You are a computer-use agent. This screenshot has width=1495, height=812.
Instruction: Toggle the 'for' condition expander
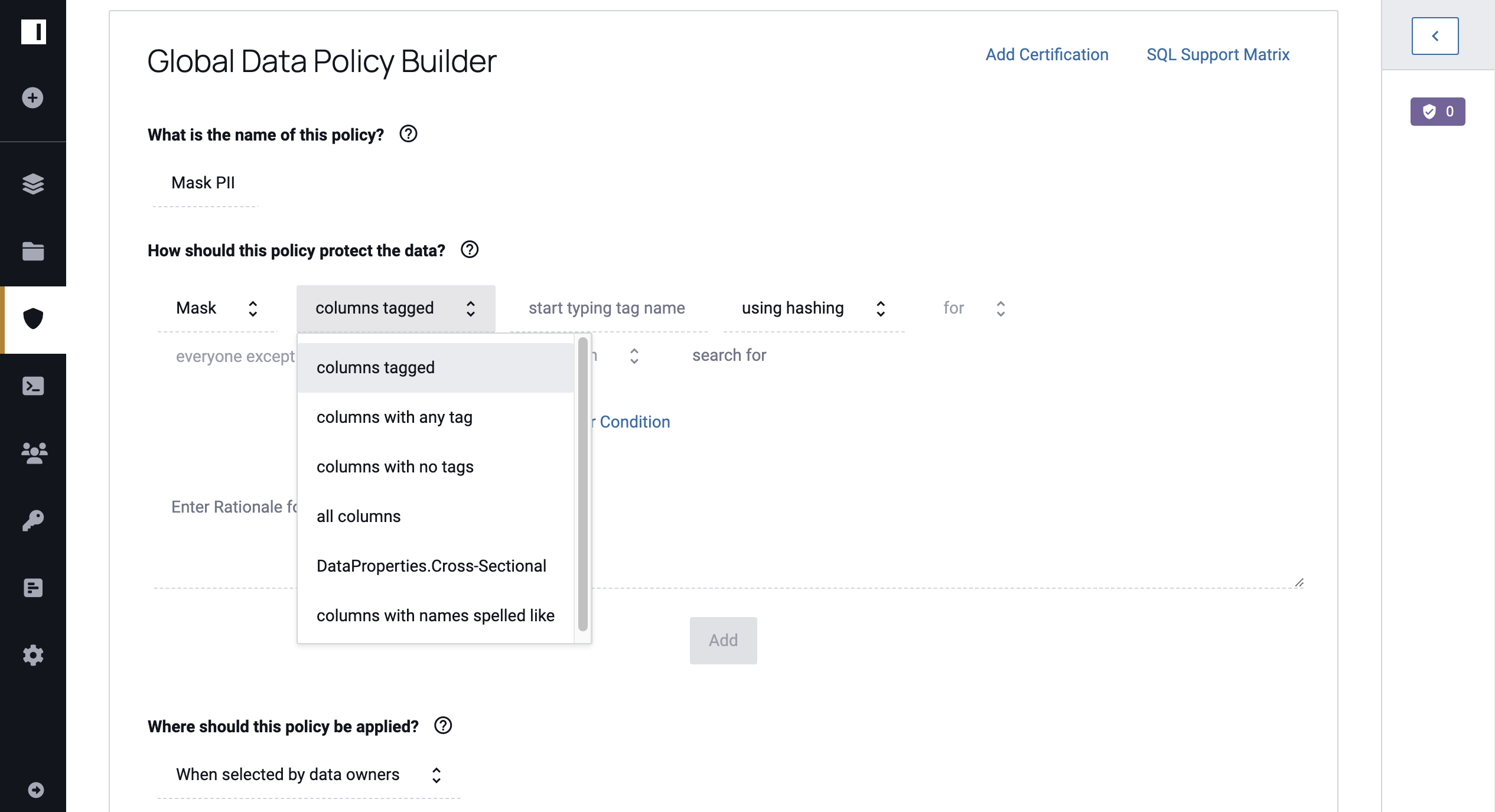(999, 308)
